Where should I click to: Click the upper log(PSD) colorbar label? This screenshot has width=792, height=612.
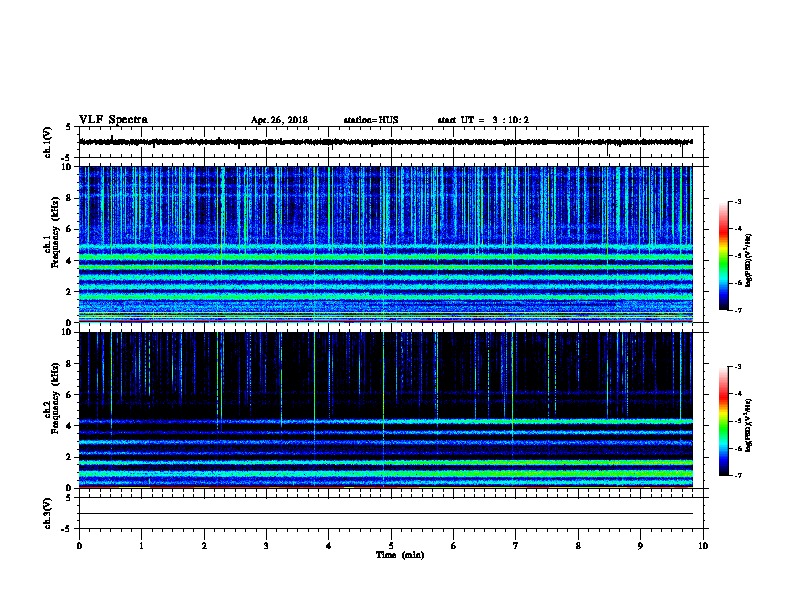pyautogui.click(x=748, y=260)
